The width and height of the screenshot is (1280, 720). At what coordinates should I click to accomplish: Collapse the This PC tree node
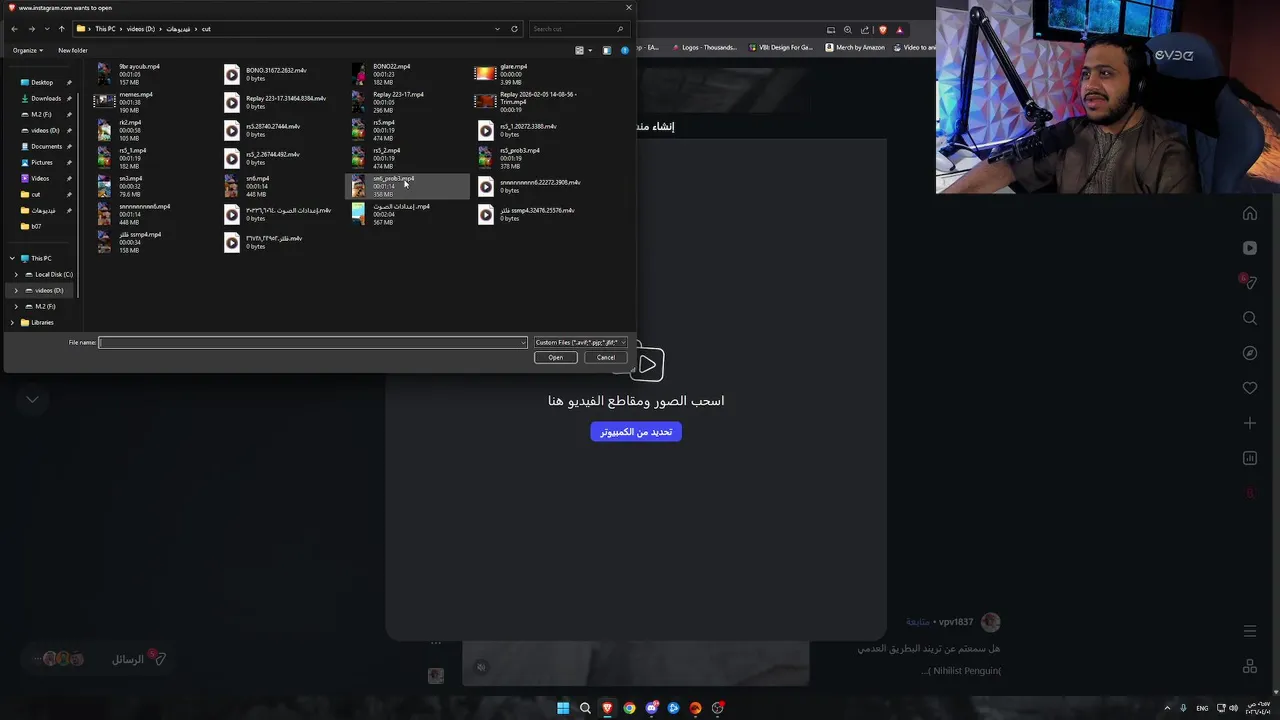tap(12, 258)
